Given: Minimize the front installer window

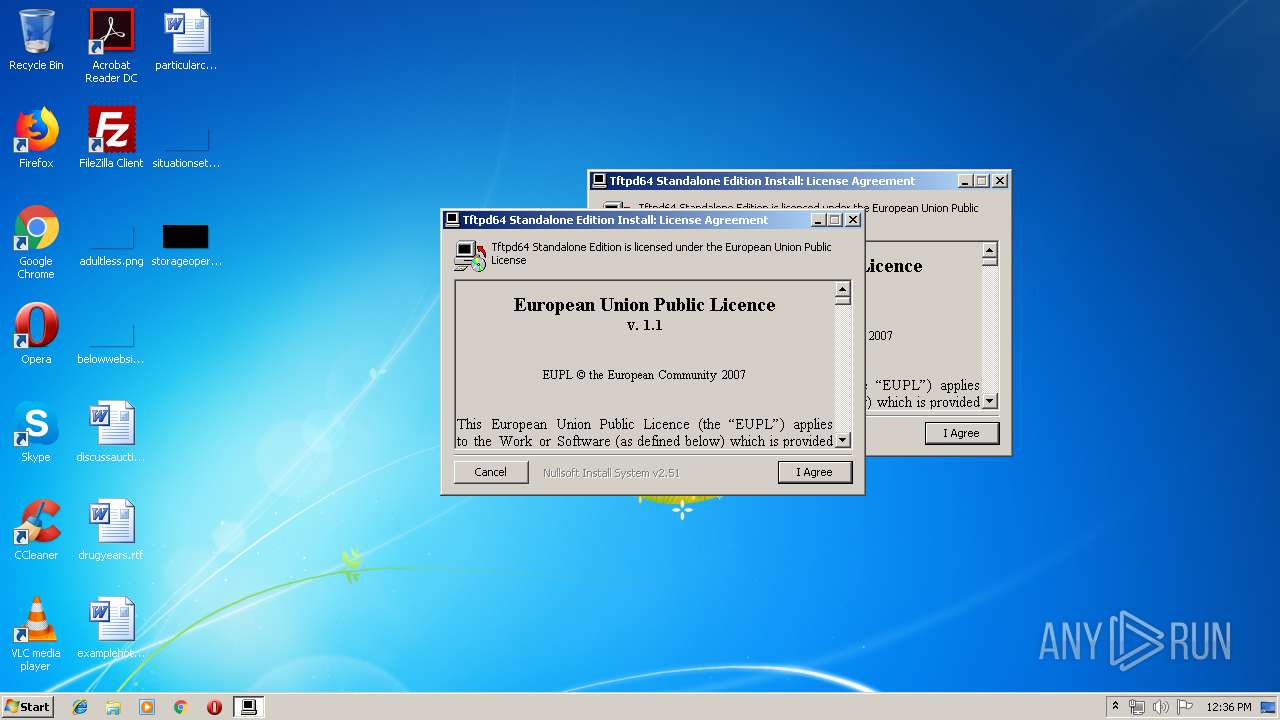Looking at the screenshot, I should 818,220.
